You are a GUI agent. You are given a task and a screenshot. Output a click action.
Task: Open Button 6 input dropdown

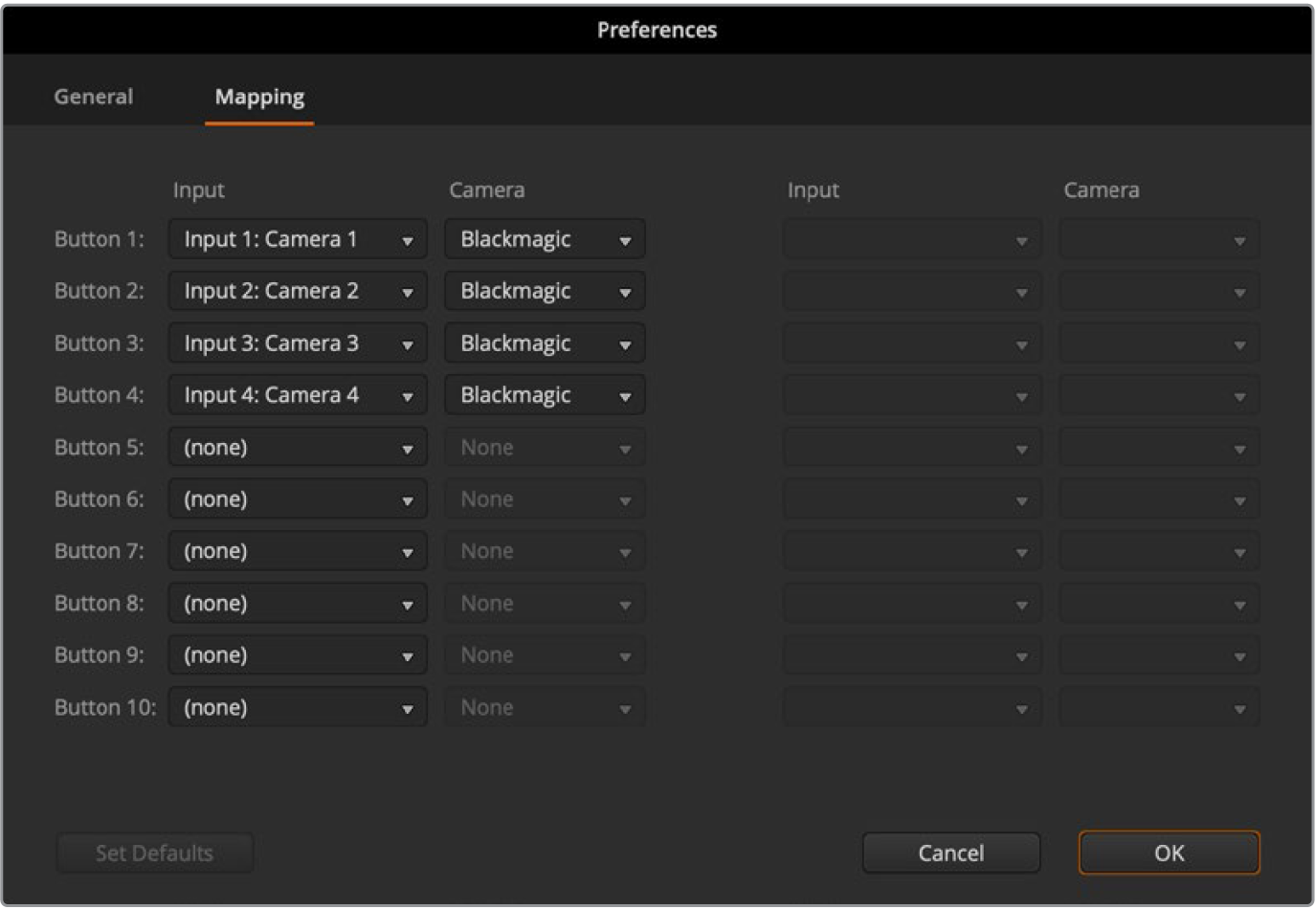click(x=298, y=499)
